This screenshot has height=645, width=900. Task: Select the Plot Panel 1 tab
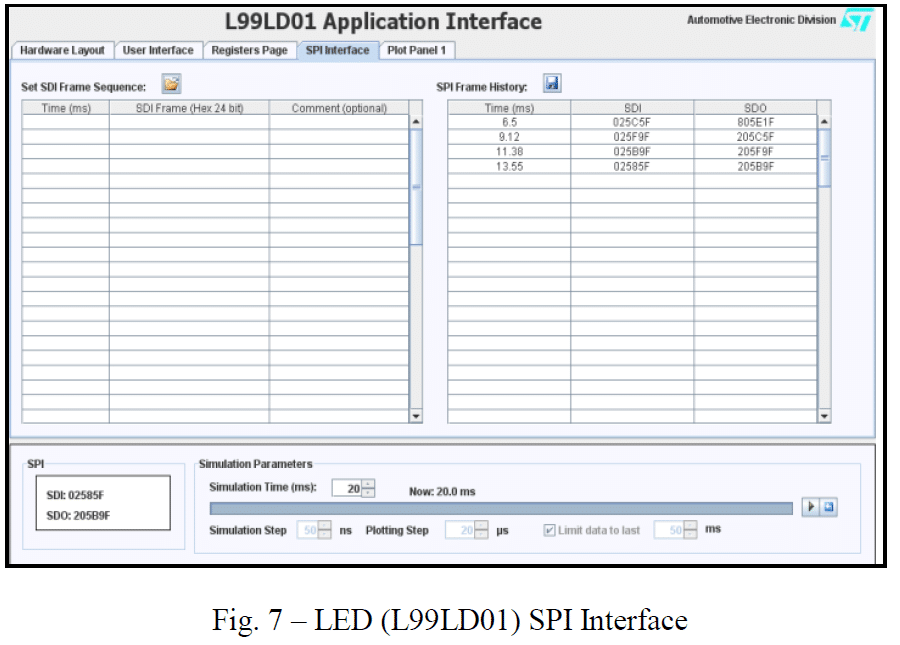[x=416, y=50]
